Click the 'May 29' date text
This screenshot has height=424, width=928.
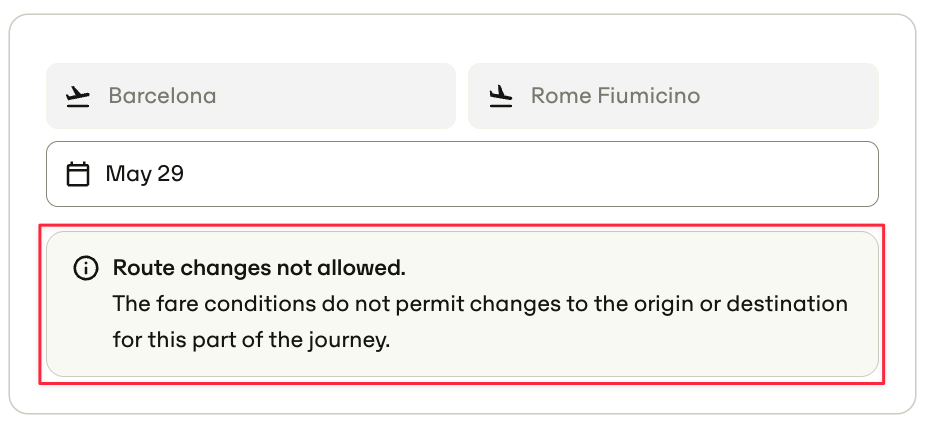coord(144,174)
